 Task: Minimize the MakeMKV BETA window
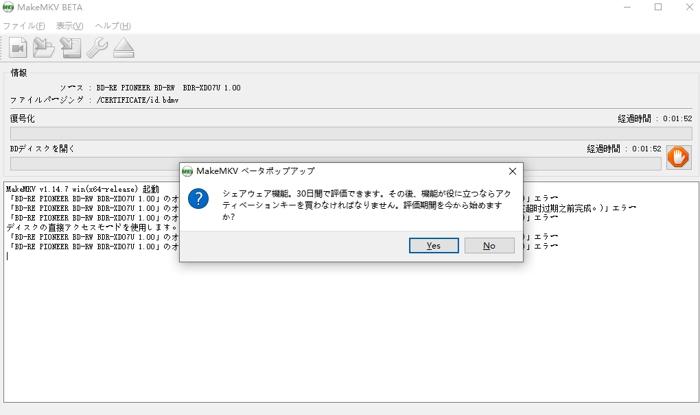(x=627, y=7)
